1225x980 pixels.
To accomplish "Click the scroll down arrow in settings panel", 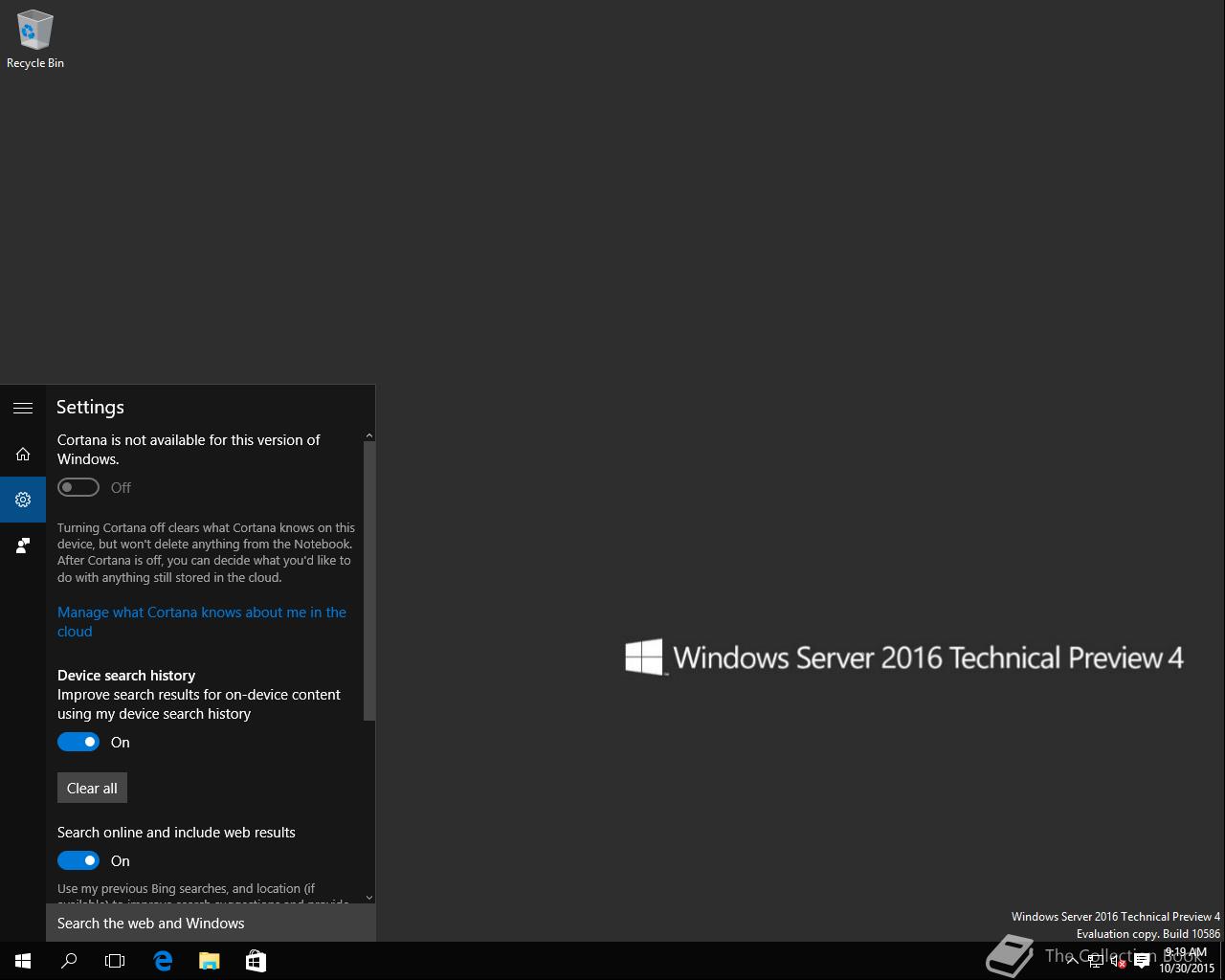I will point(369,898).
